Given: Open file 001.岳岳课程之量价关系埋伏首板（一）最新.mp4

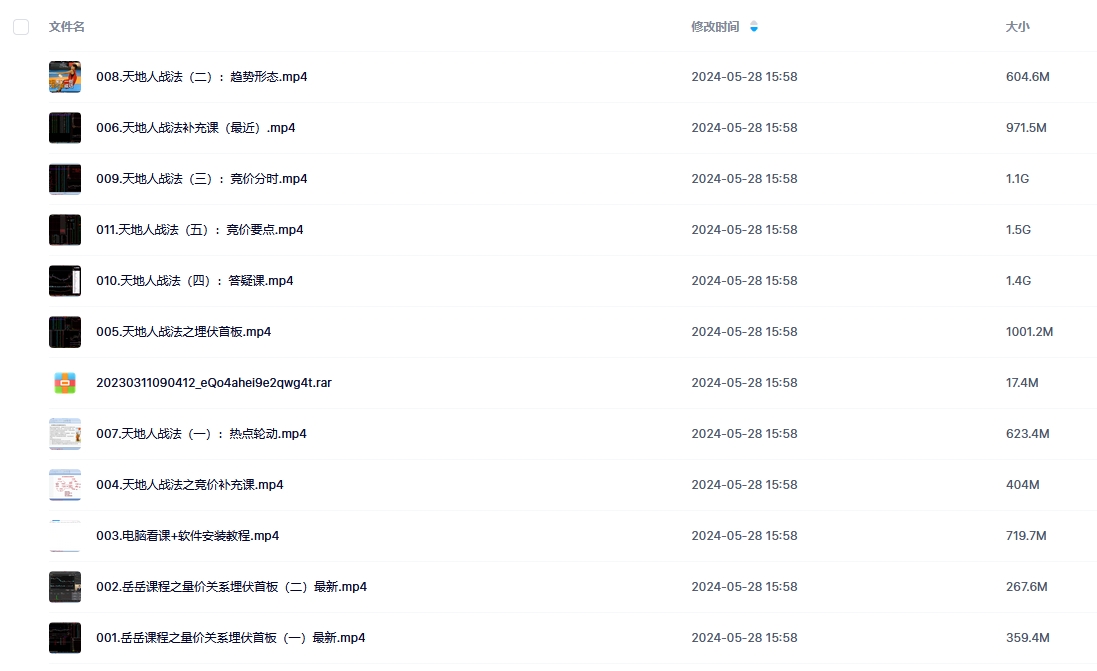Looking at the screenshot, I should 231,638.
